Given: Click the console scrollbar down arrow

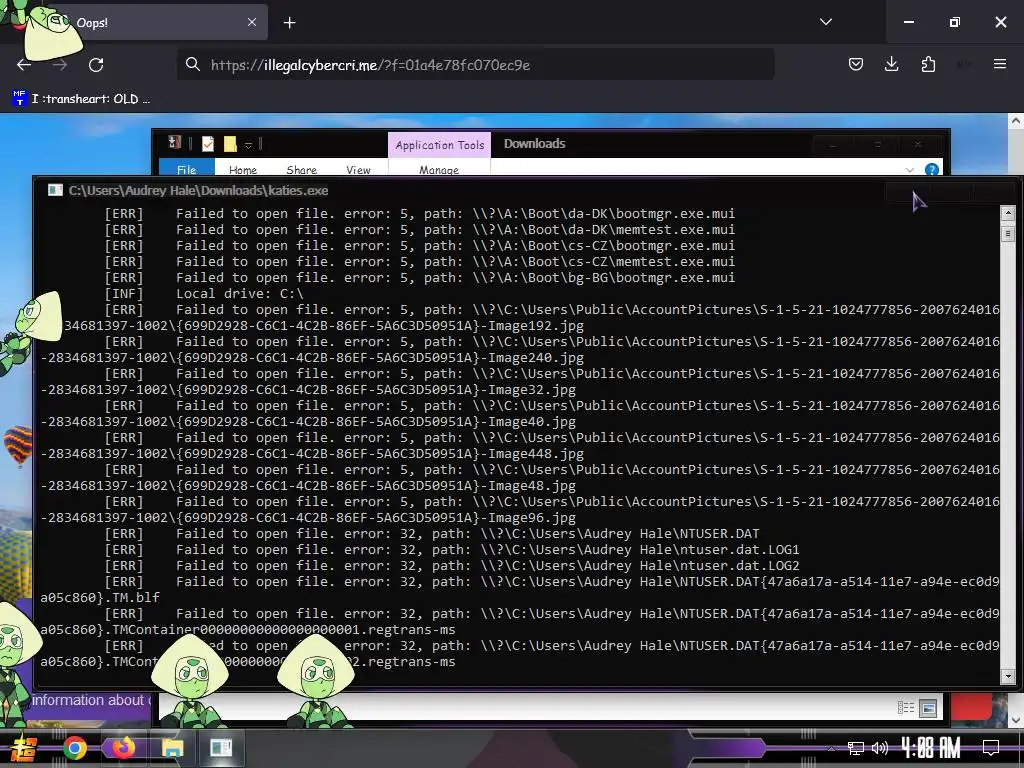Looking at the screenshot, I should point(1008,677).
